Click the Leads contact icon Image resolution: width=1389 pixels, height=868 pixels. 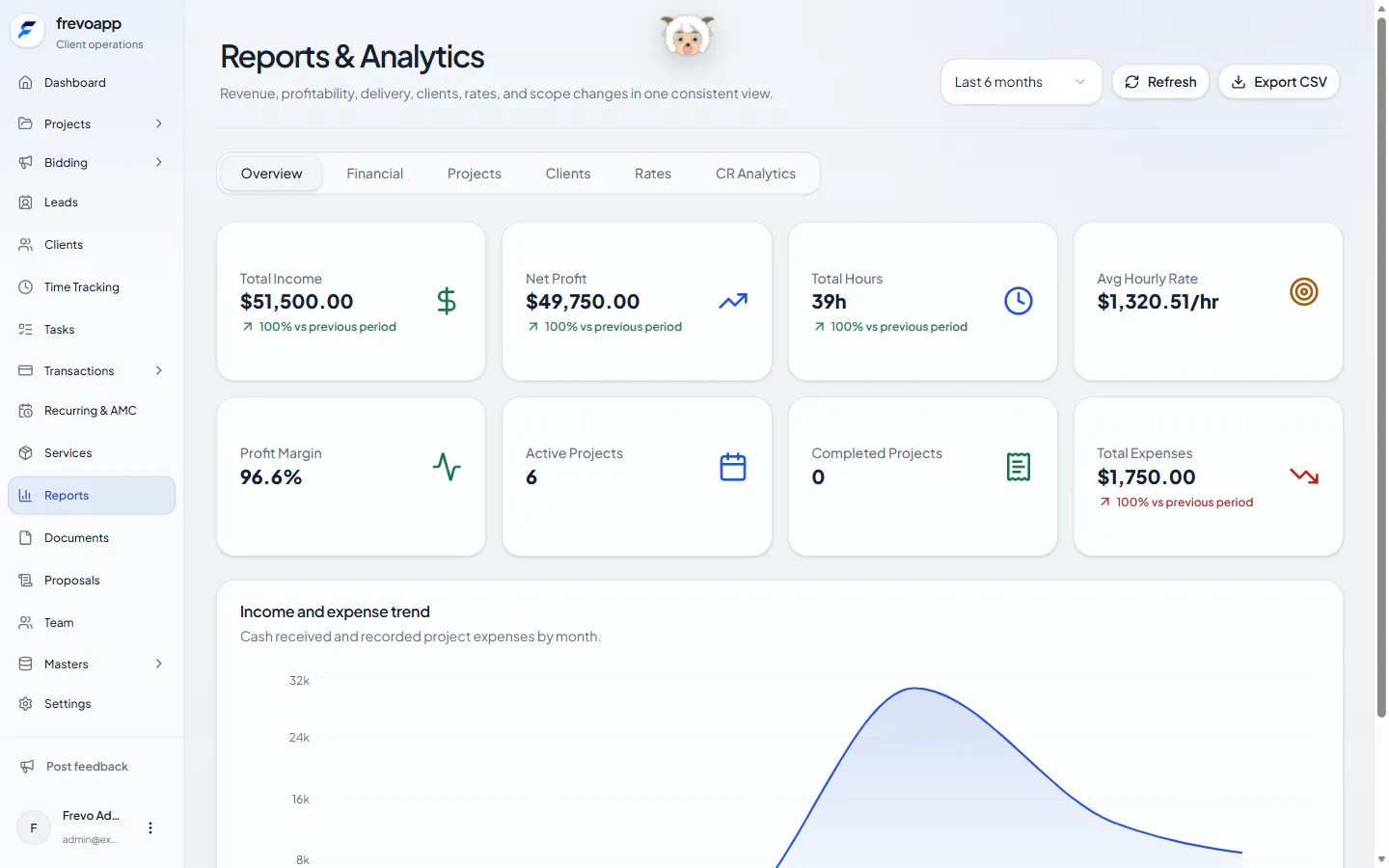[x=26, y=203]
